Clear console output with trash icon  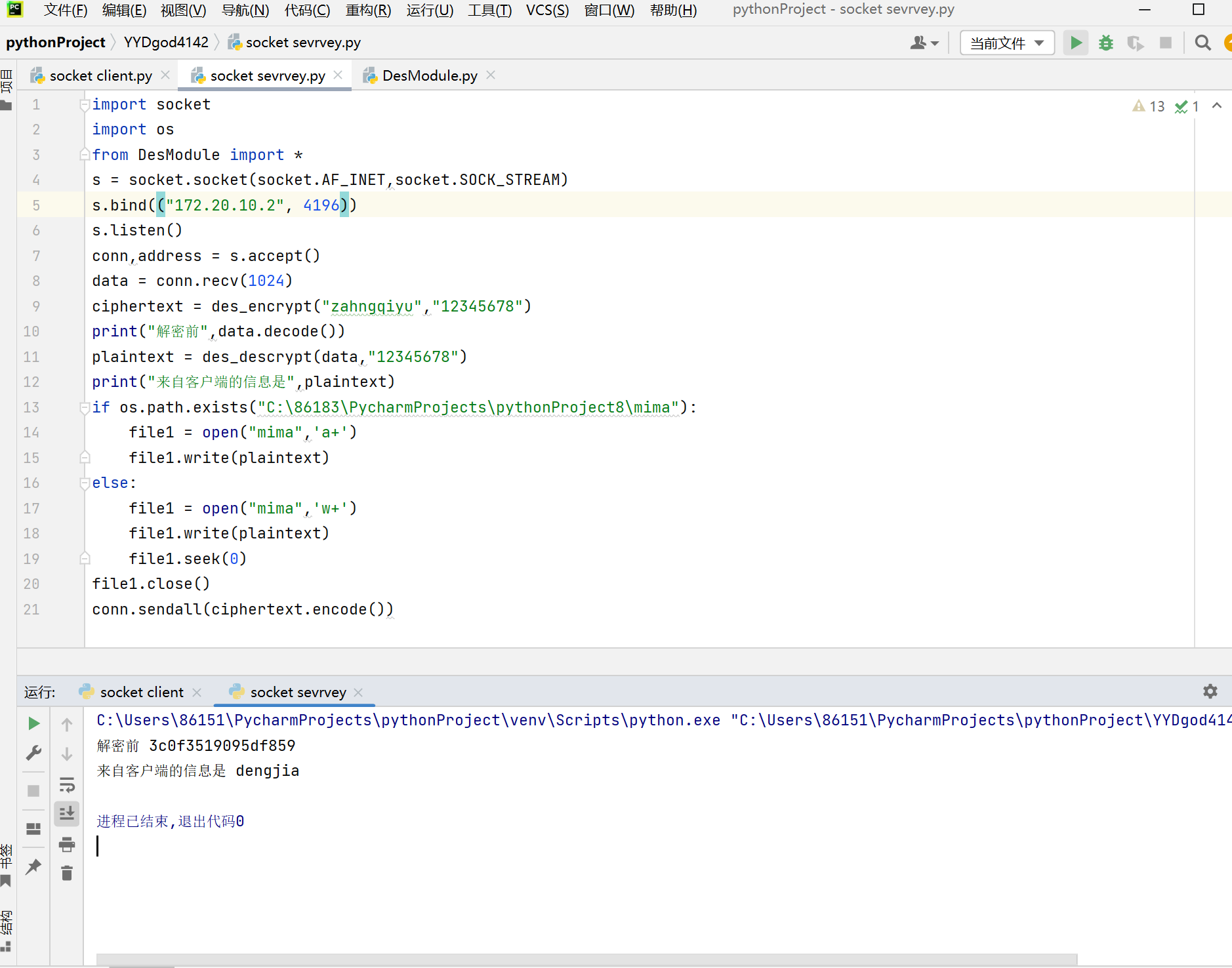click(67, 873)
